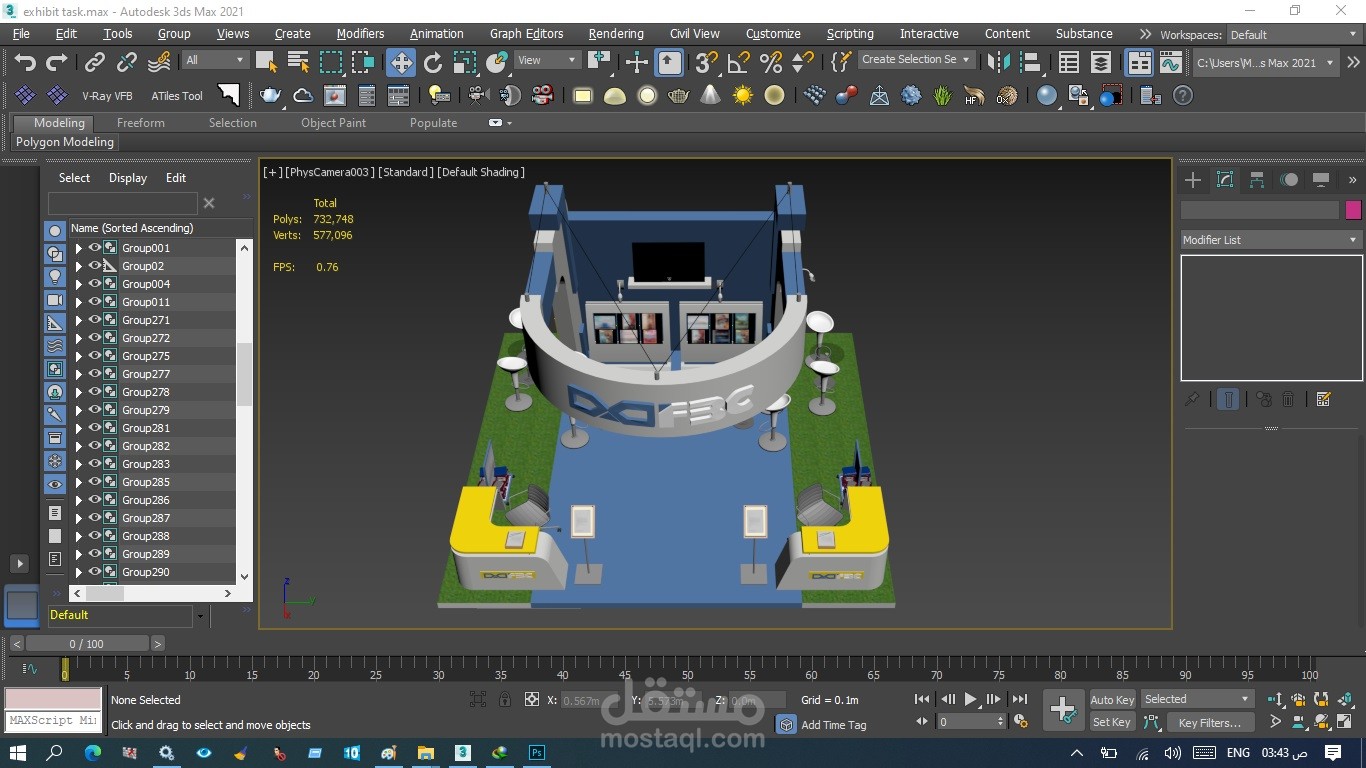This screenshot has width=1366, height=768.
Task: Click the time slider showing 0 / 100
Action: coord(87,644)
